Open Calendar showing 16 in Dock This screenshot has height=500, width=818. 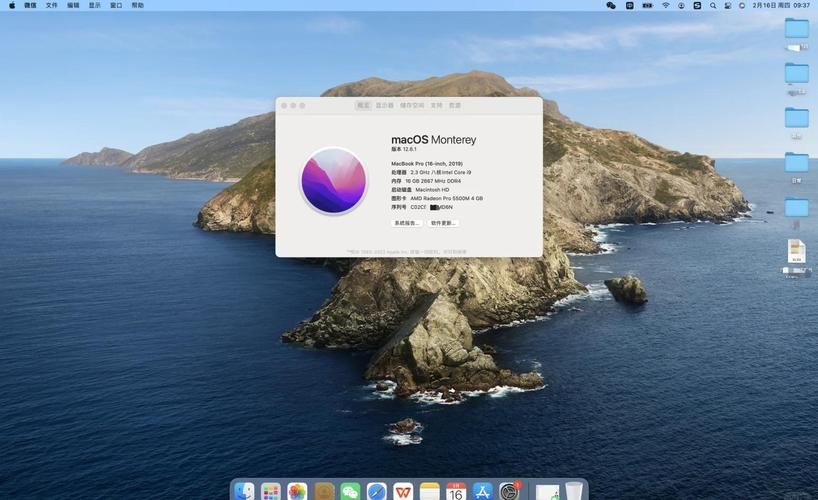click(x=456, y=491)
